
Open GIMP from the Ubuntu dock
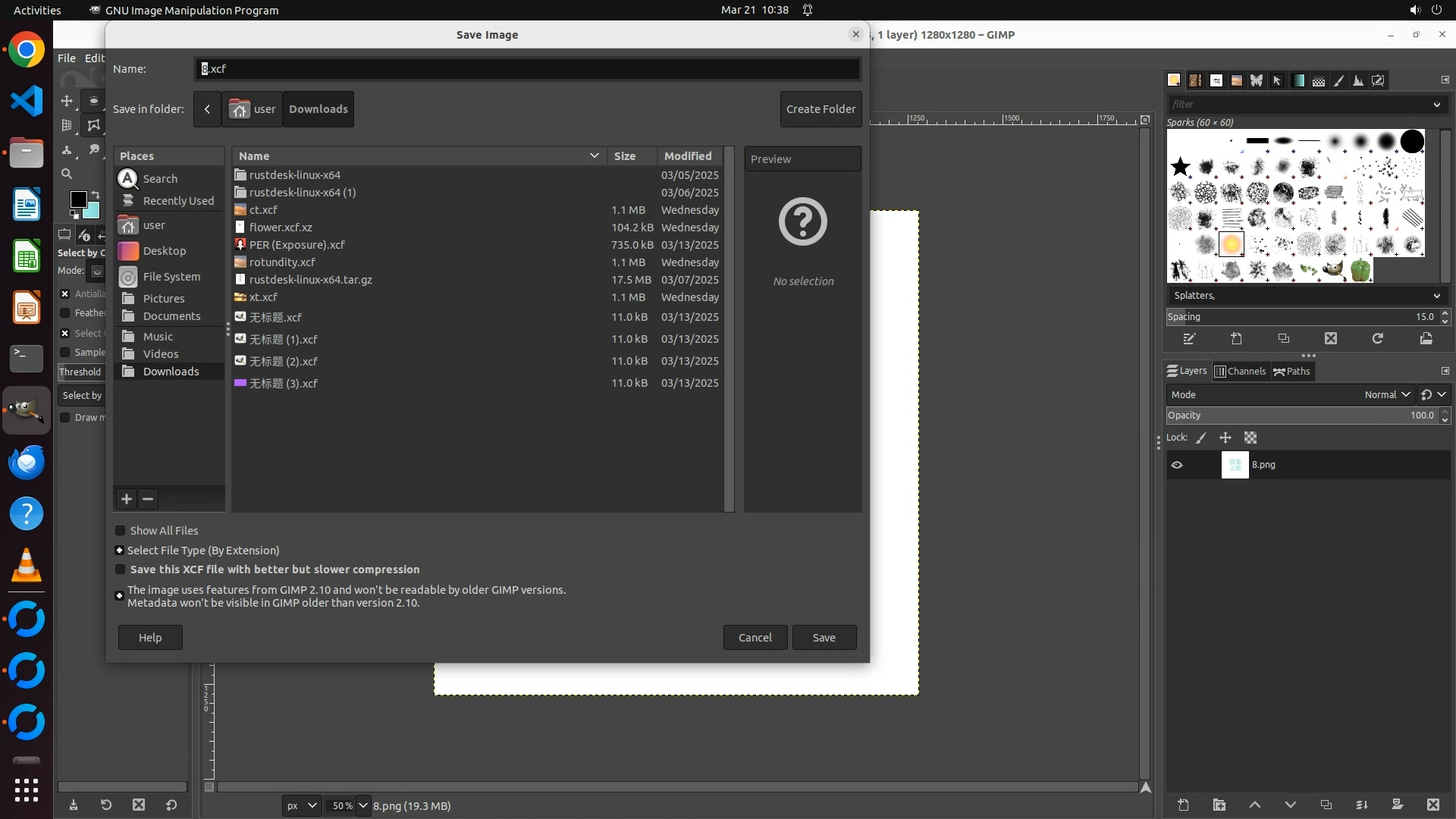click(27, 410)
